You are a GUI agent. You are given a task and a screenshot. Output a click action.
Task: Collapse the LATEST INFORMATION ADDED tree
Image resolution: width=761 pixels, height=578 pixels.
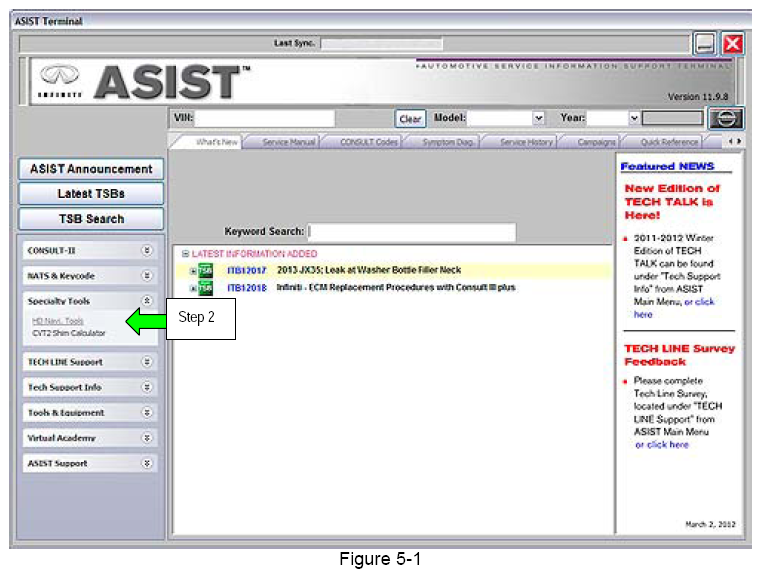pyautogui.click(x=185, y=254)
